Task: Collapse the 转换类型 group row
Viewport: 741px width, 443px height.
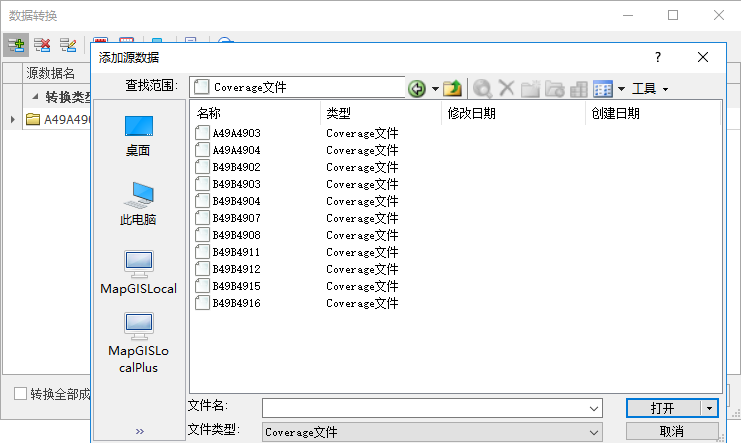Action: point(36,97)
